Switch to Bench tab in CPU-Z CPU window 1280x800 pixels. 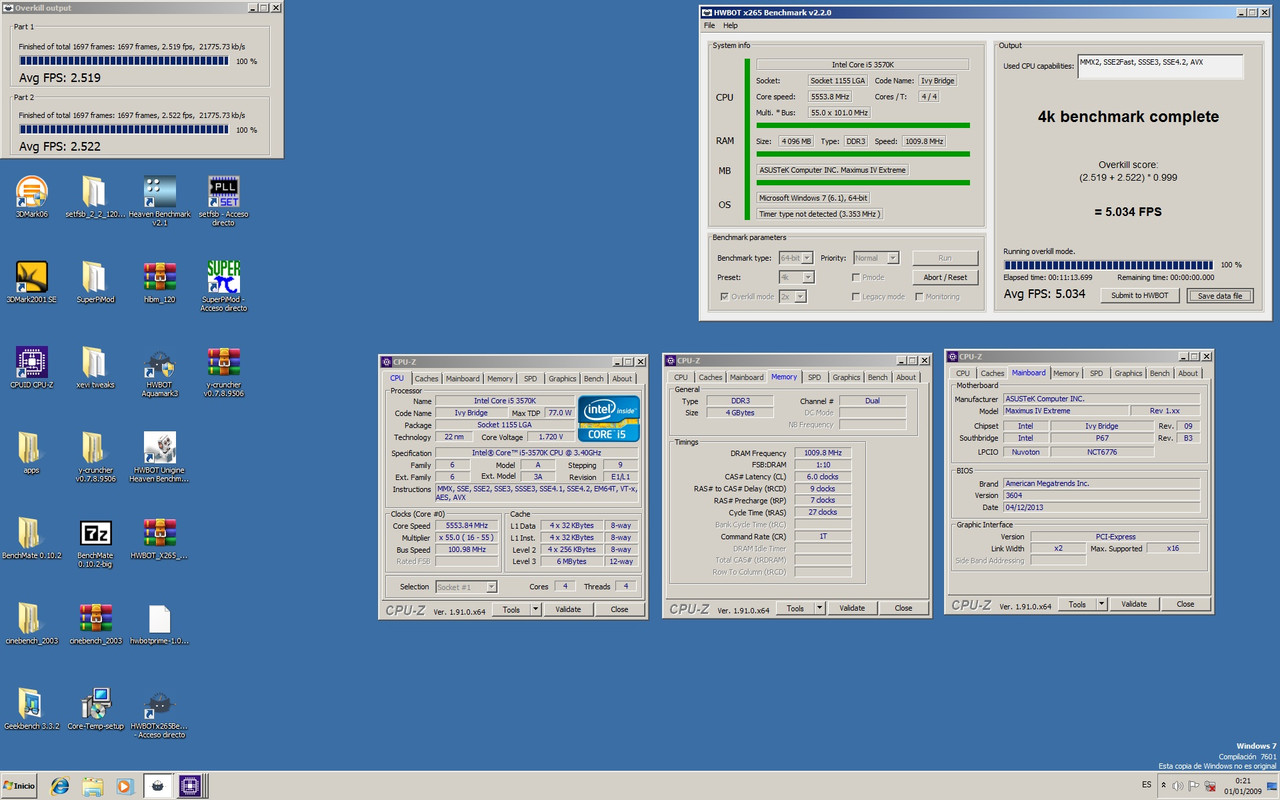click(593, 378)
